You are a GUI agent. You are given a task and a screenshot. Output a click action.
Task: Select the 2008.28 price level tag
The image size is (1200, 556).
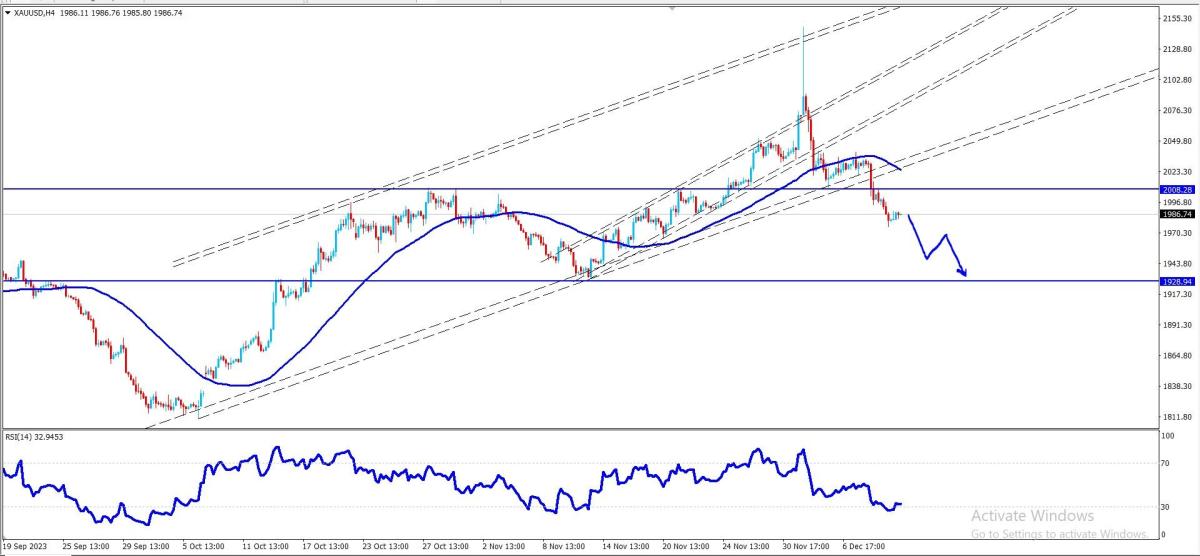[x=1178, y=189]
